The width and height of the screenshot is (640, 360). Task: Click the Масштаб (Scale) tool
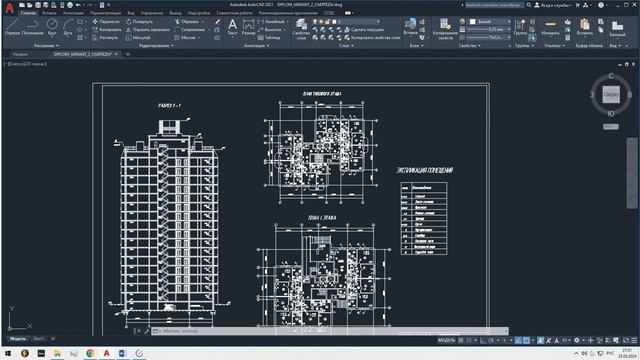(x=138, y=38)
